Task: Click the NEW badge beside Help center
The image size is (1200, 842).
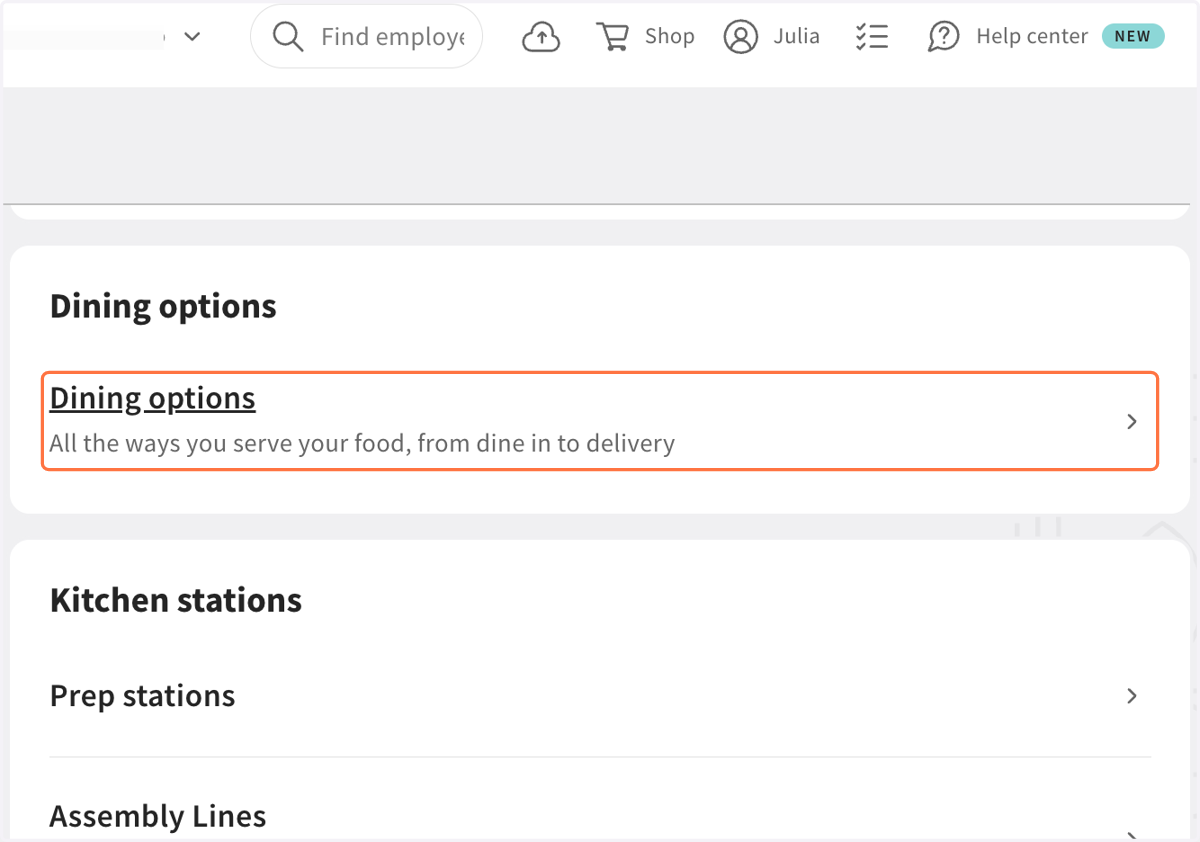Action: point(1133,37)
